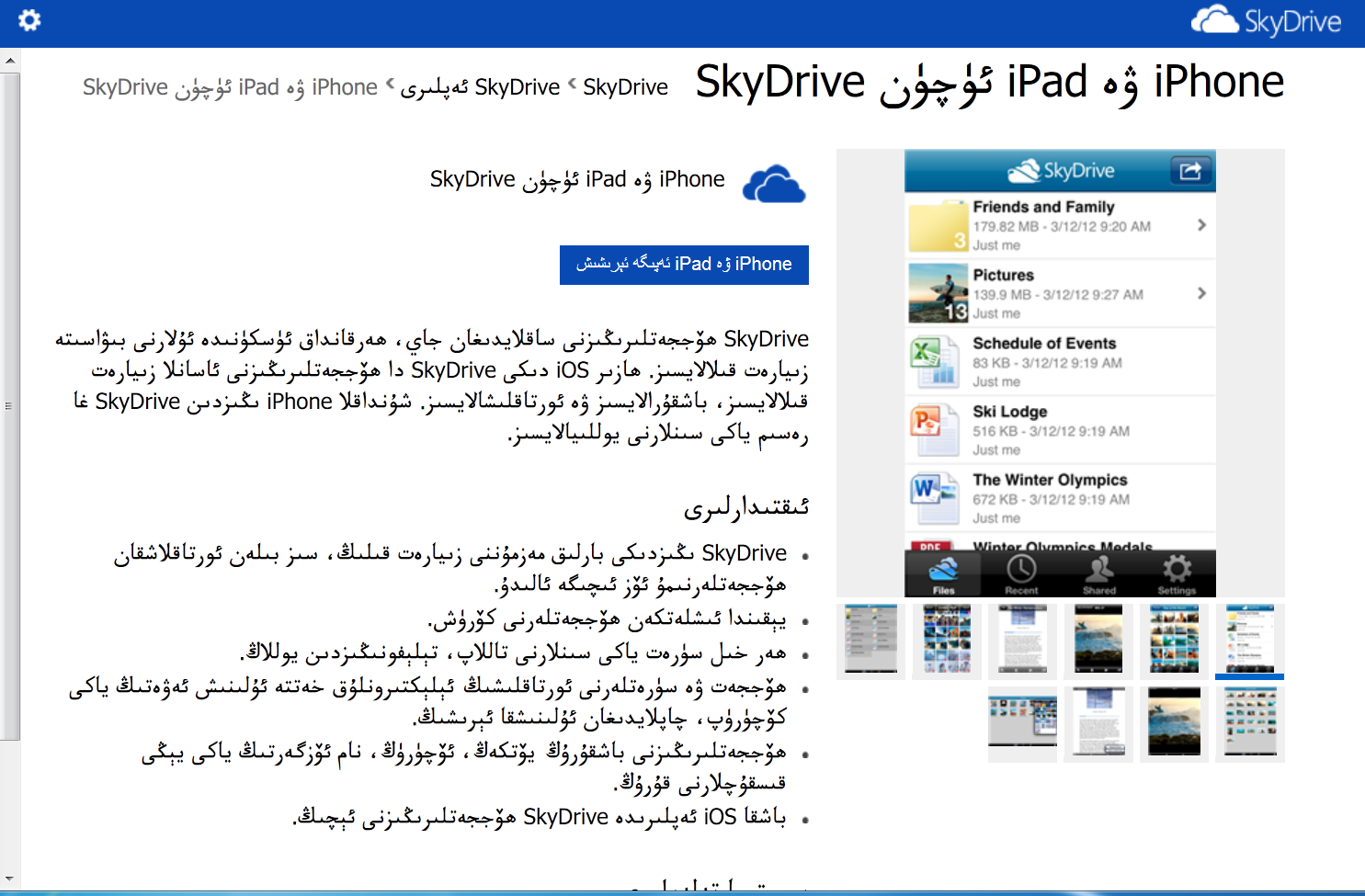1365x896 pixels.
Task: Click the subtitle text next to the cloud icon
Action: (x=577, y=180)
